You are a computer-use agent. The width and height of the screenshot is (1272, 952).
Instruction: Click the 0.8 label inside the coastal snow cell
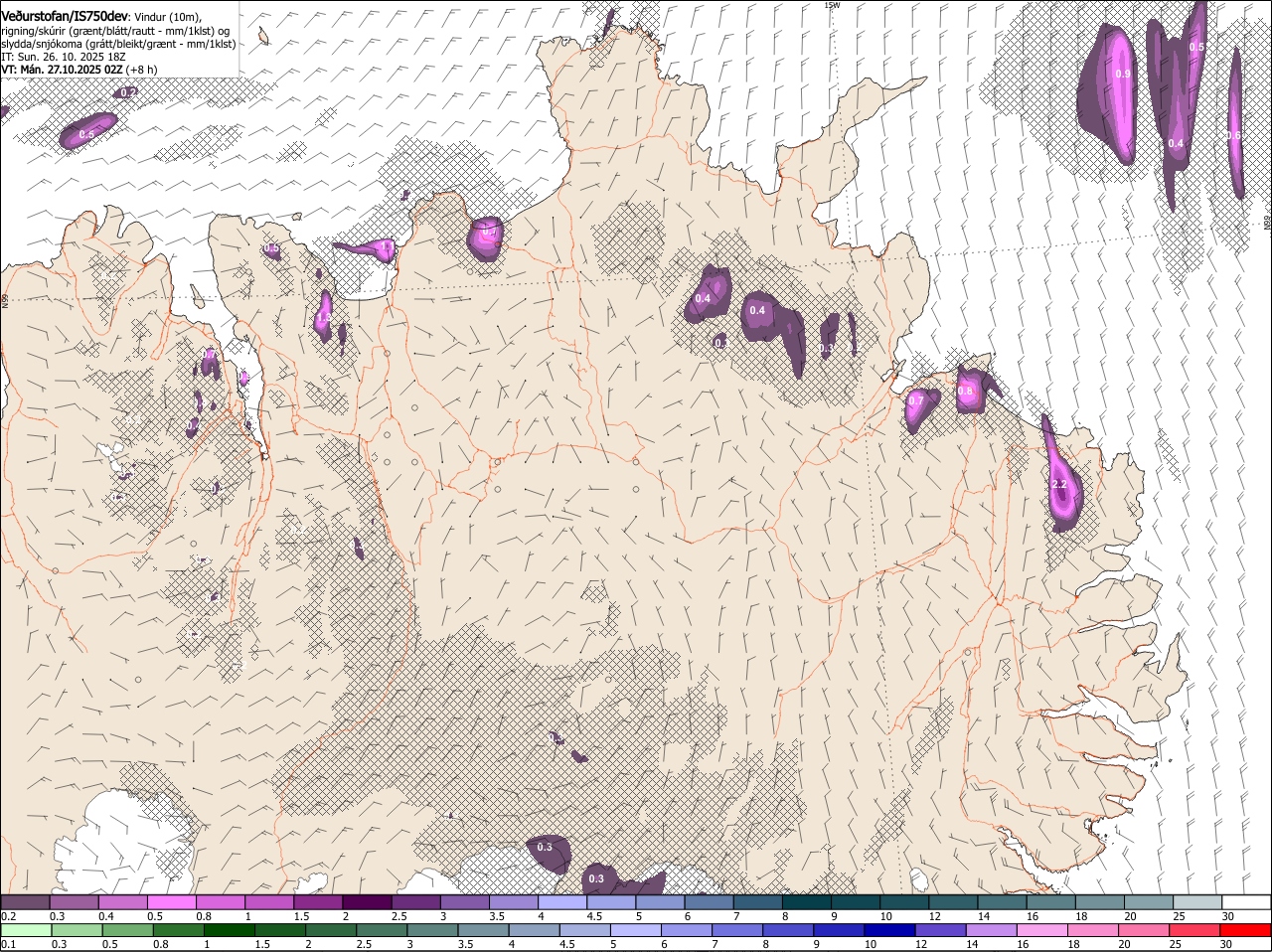point(966,392)
